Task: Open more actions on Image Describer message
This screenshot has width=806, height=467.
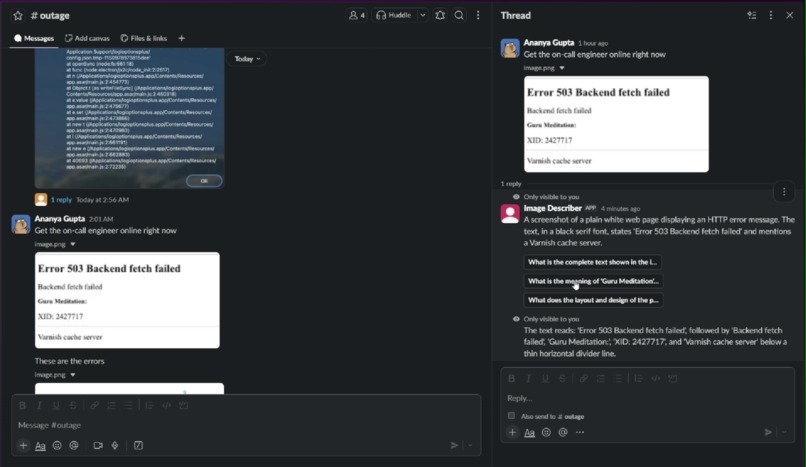Action: 784,192
